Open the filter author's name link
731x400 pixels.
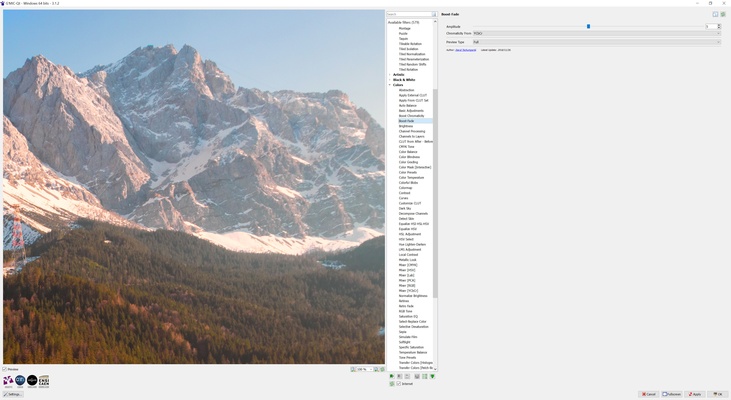466,50
